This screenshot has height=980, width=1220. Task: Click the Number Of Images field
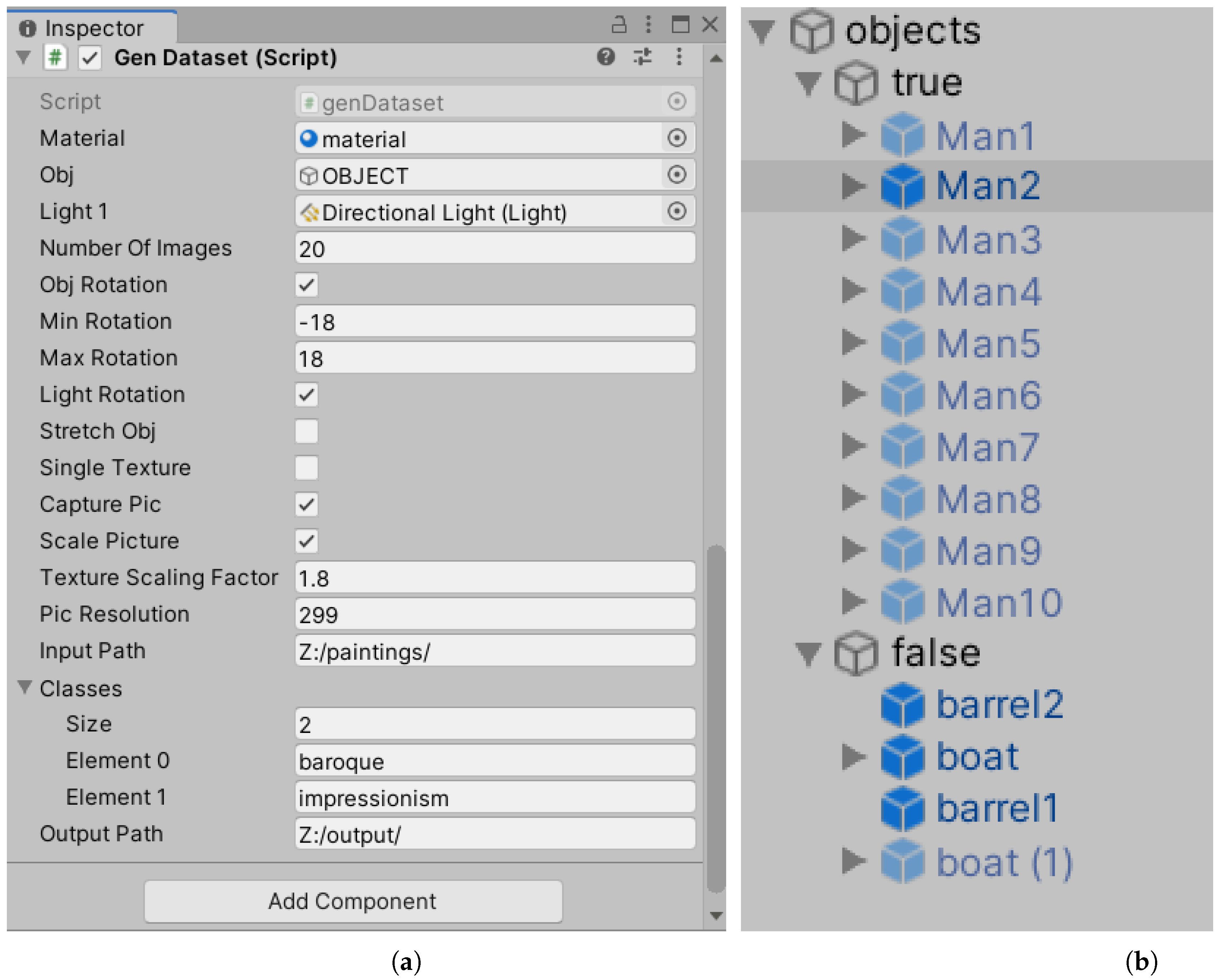(x=495, y=249)
